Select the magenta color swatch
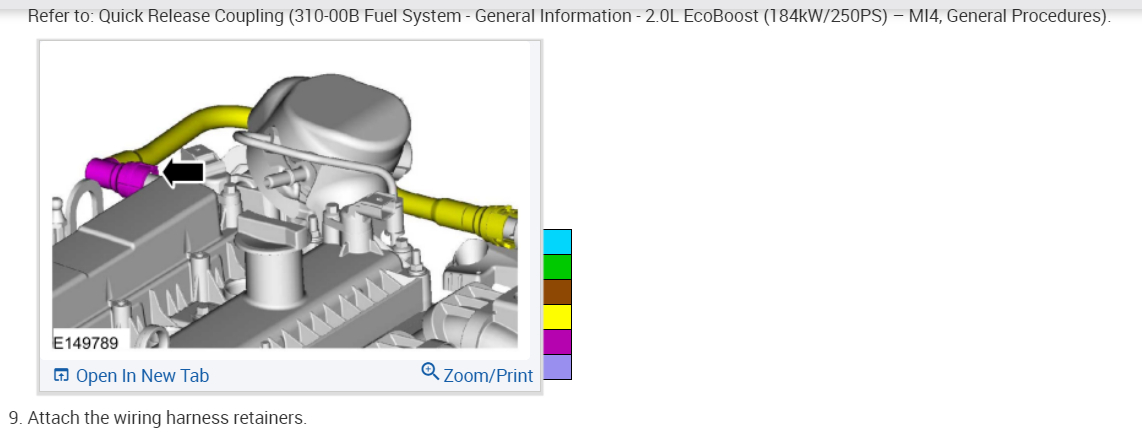 pos(557,342)
